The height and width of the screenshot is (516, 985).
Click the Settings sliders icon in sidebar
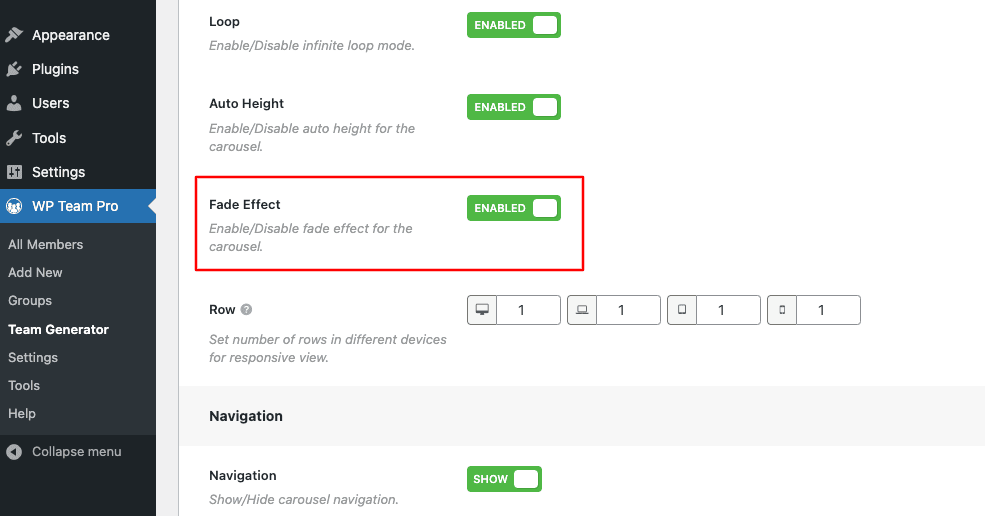(x=14, y=172)
